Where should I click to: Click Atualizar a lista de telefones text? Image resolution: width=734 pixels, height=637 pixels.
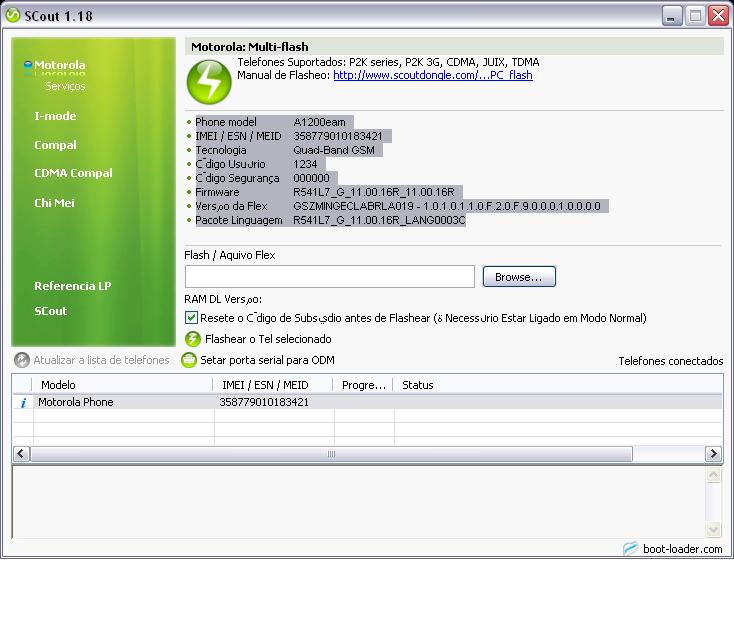click(101, 360)
